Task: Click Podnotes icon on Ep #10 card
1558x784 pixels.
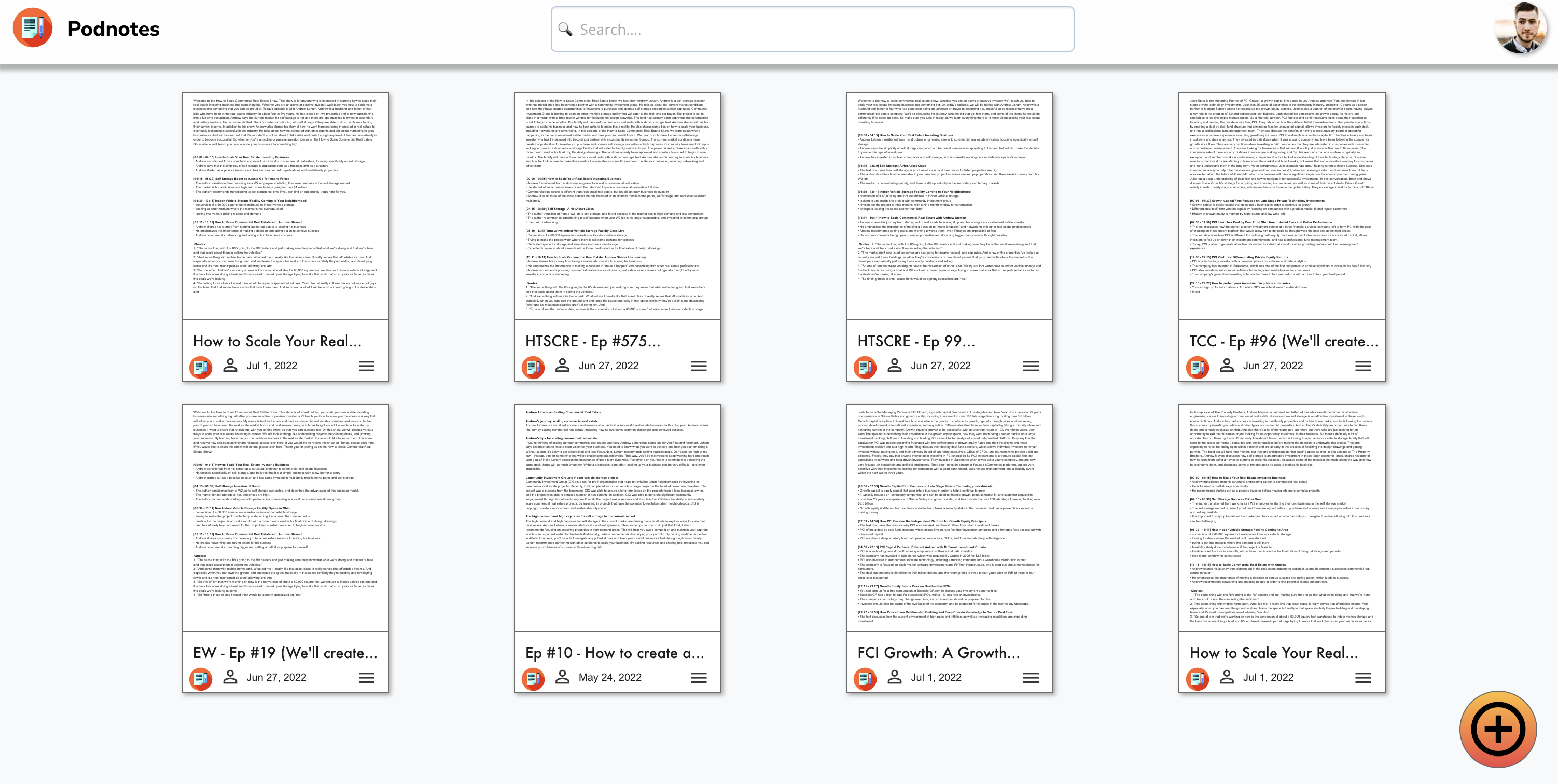Action: coord(533,679)
